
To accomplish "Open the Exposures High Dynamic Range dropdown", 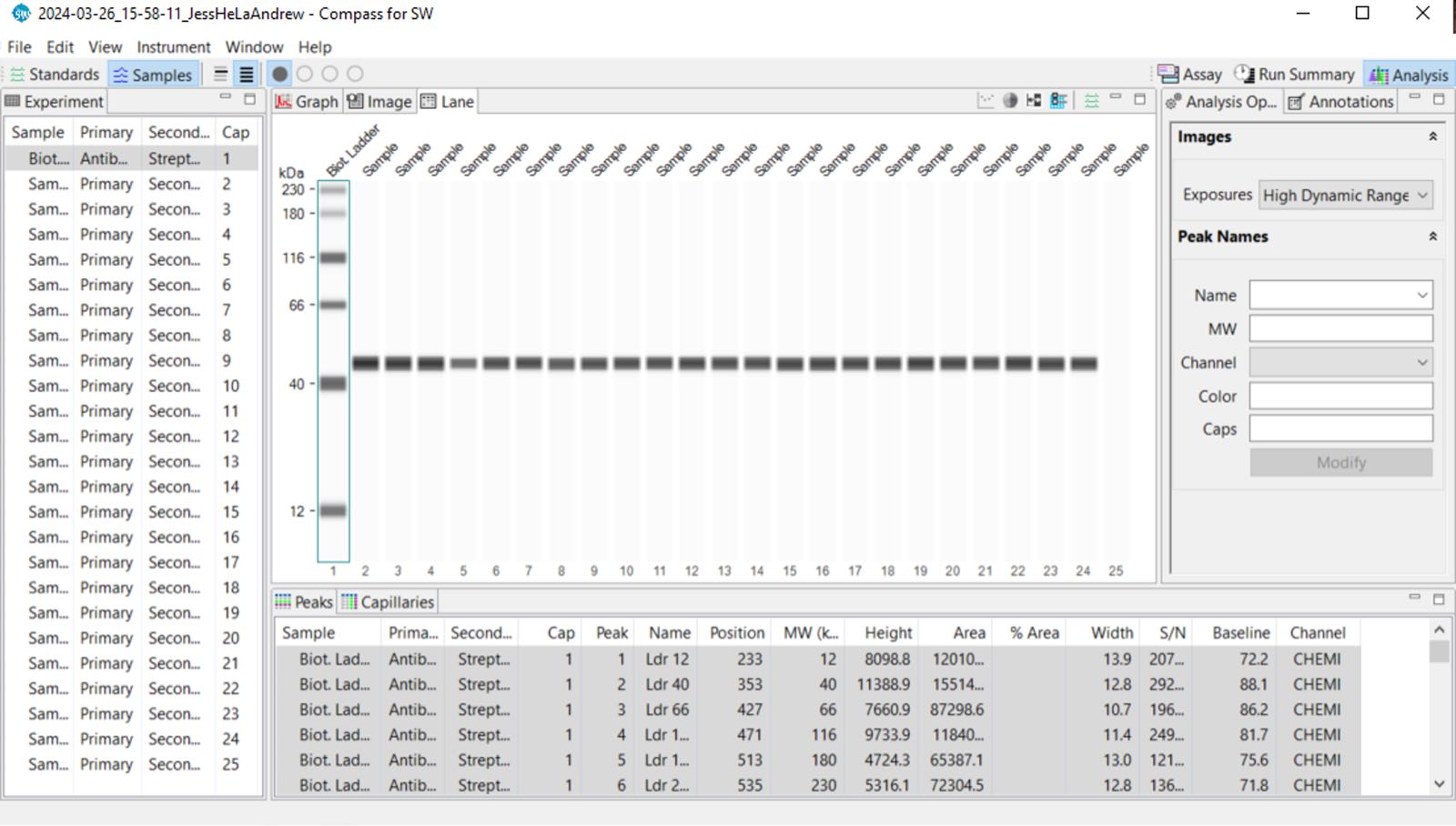I will pyautogui.click(x=1346, y=195).
